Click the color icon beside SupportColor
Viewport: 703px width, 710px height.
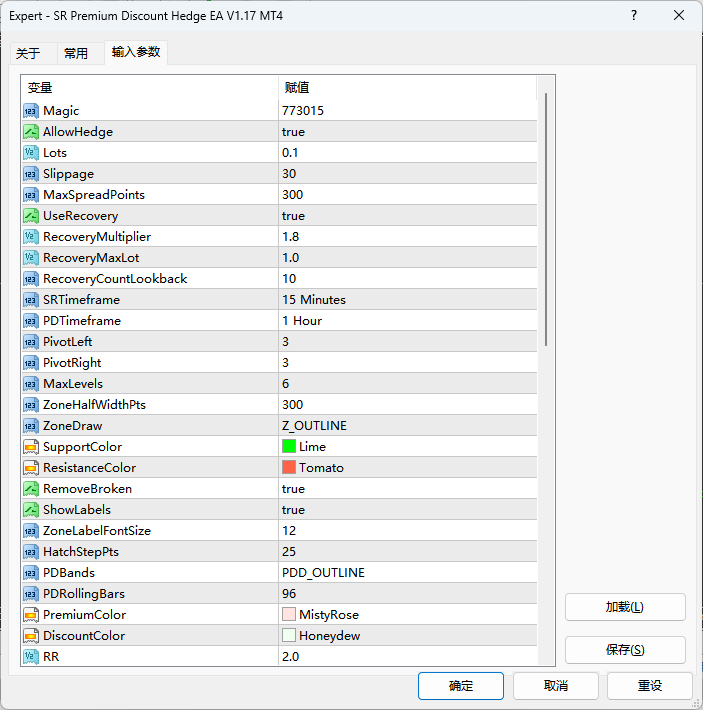tap(31, 447)
